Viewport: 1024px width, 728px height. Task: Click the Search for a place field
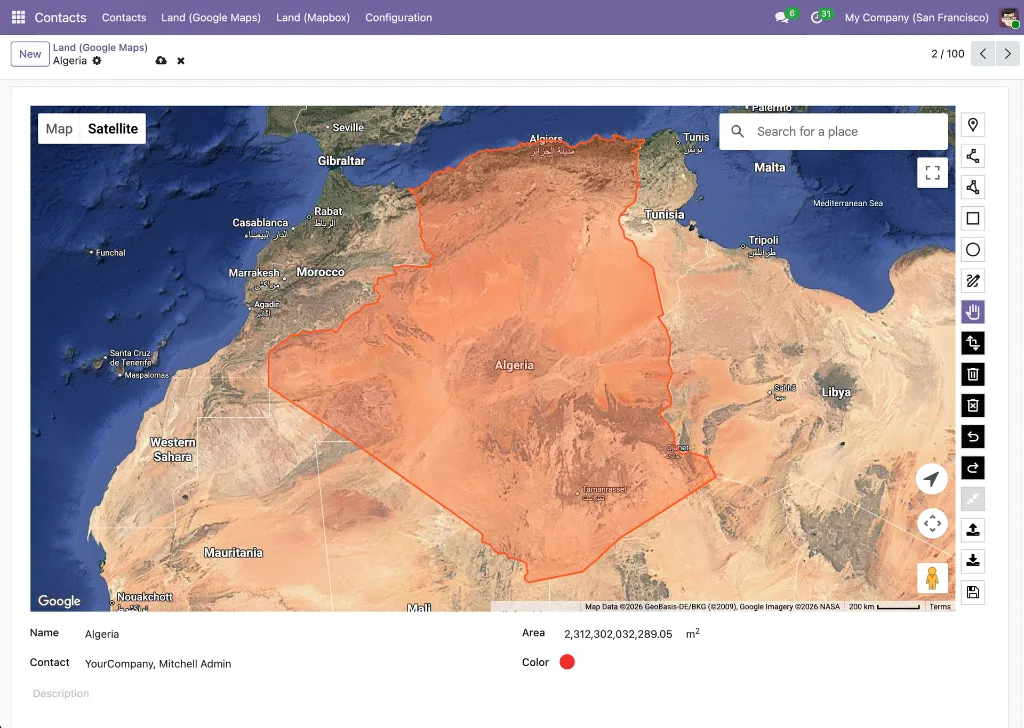pos(833,131)
